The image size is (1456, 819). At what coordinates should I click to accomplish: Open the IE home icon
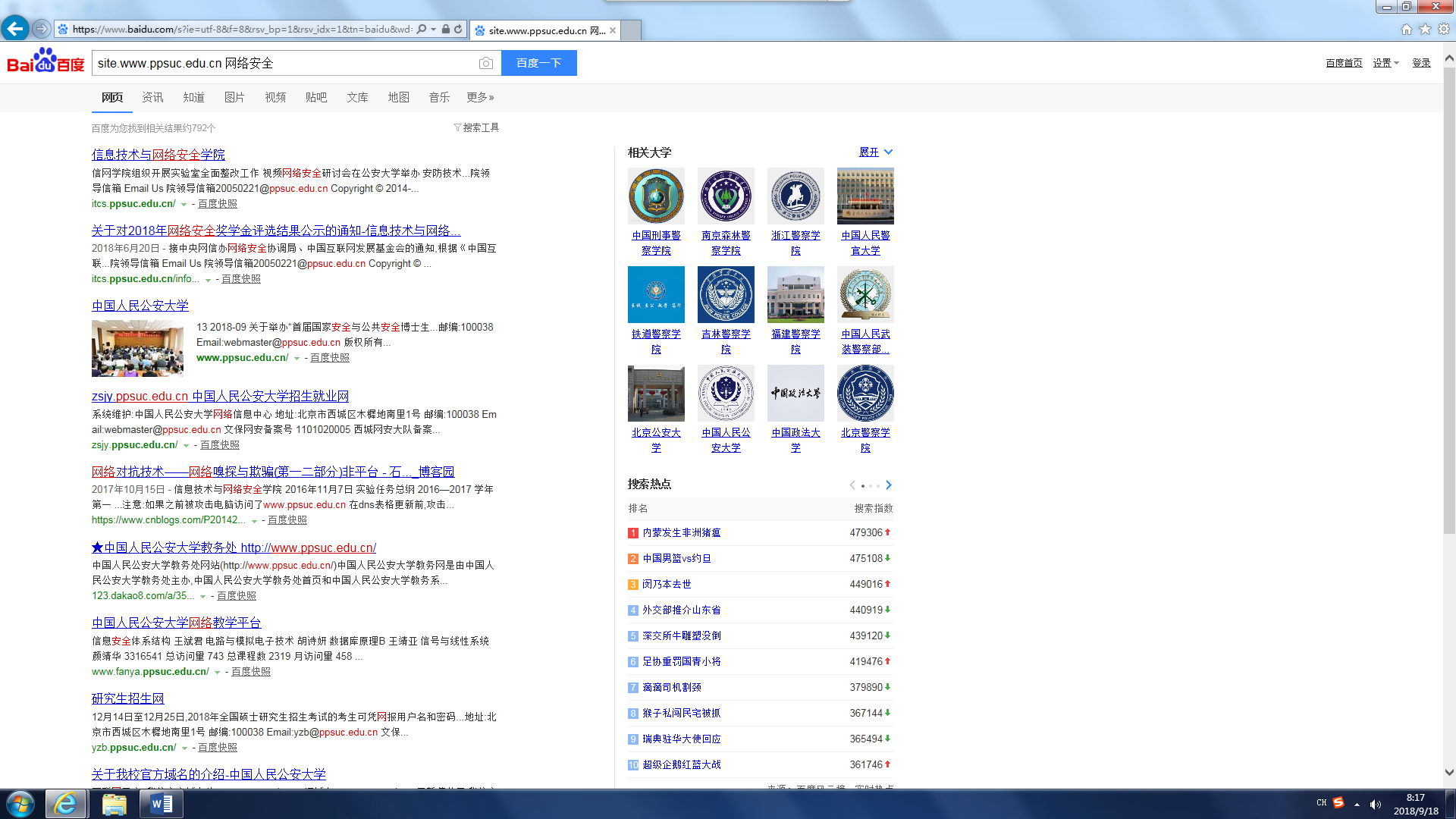tap(1406, 29)
